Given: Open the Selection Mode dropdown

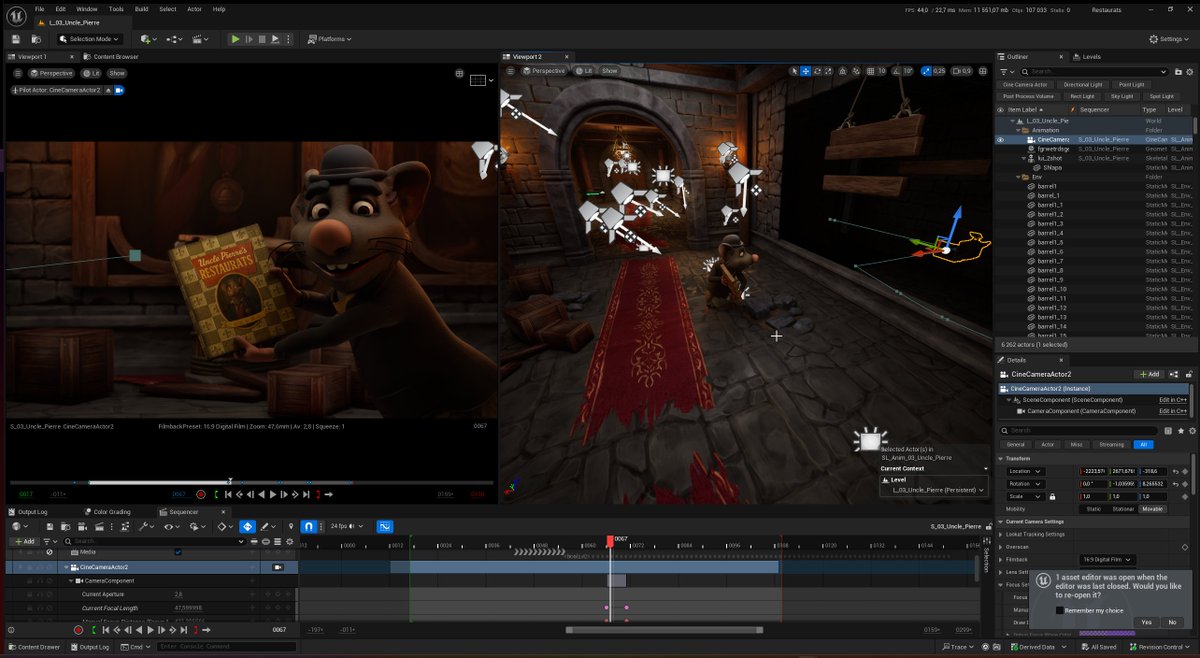Looking at the screenshot, I should pyautogui.click(x=90, y=39).
